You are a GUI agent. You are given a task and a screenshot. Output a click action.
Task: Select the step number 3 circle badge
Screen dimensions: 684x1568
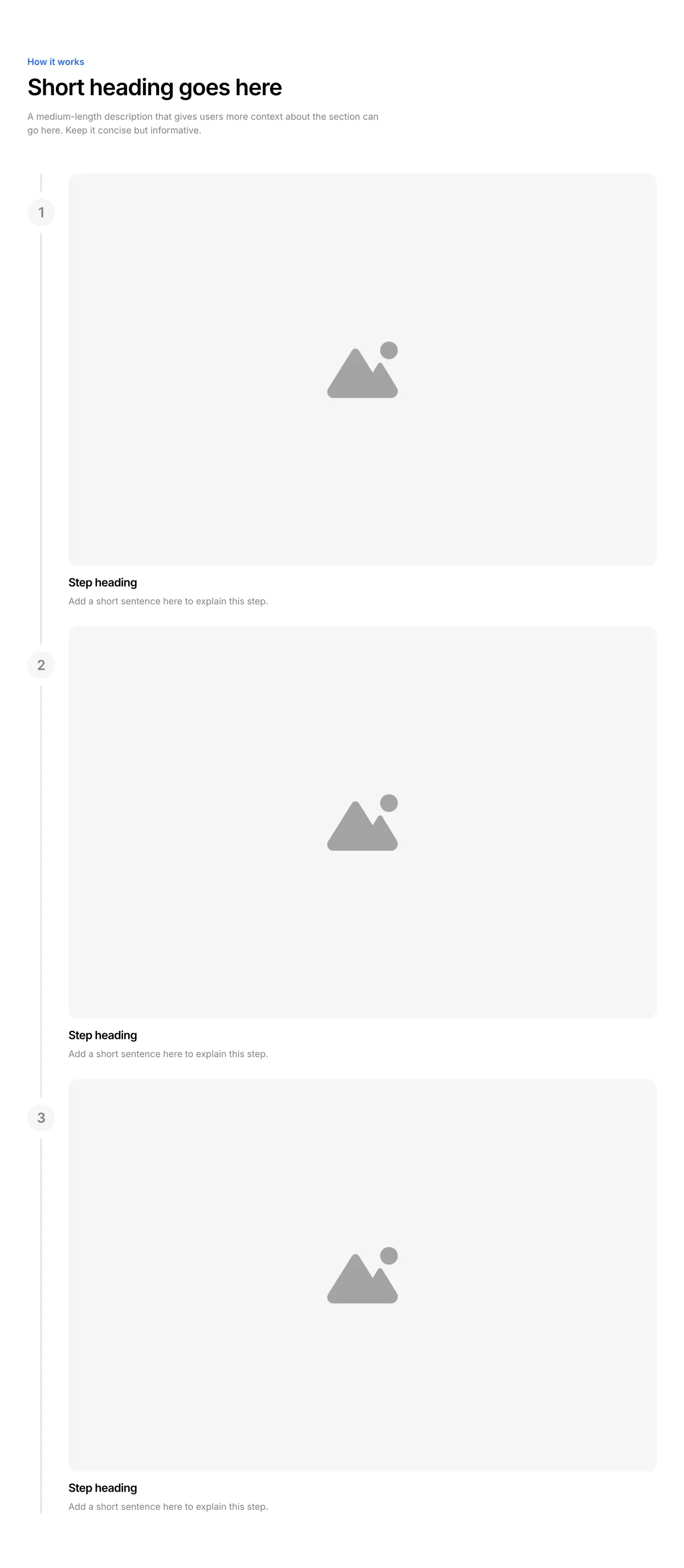(41, 1118)
